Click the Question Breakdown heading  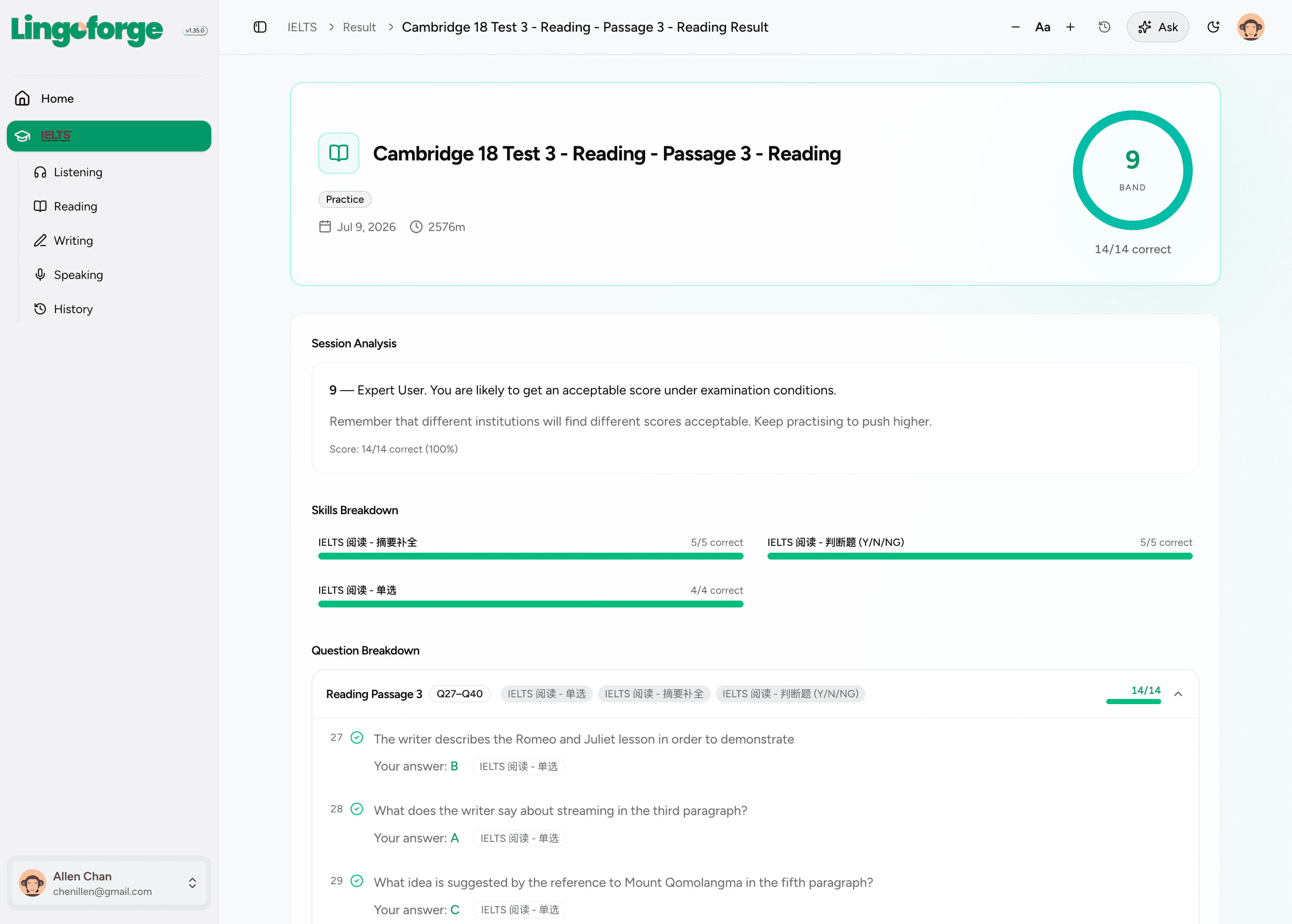pos(365,650)
